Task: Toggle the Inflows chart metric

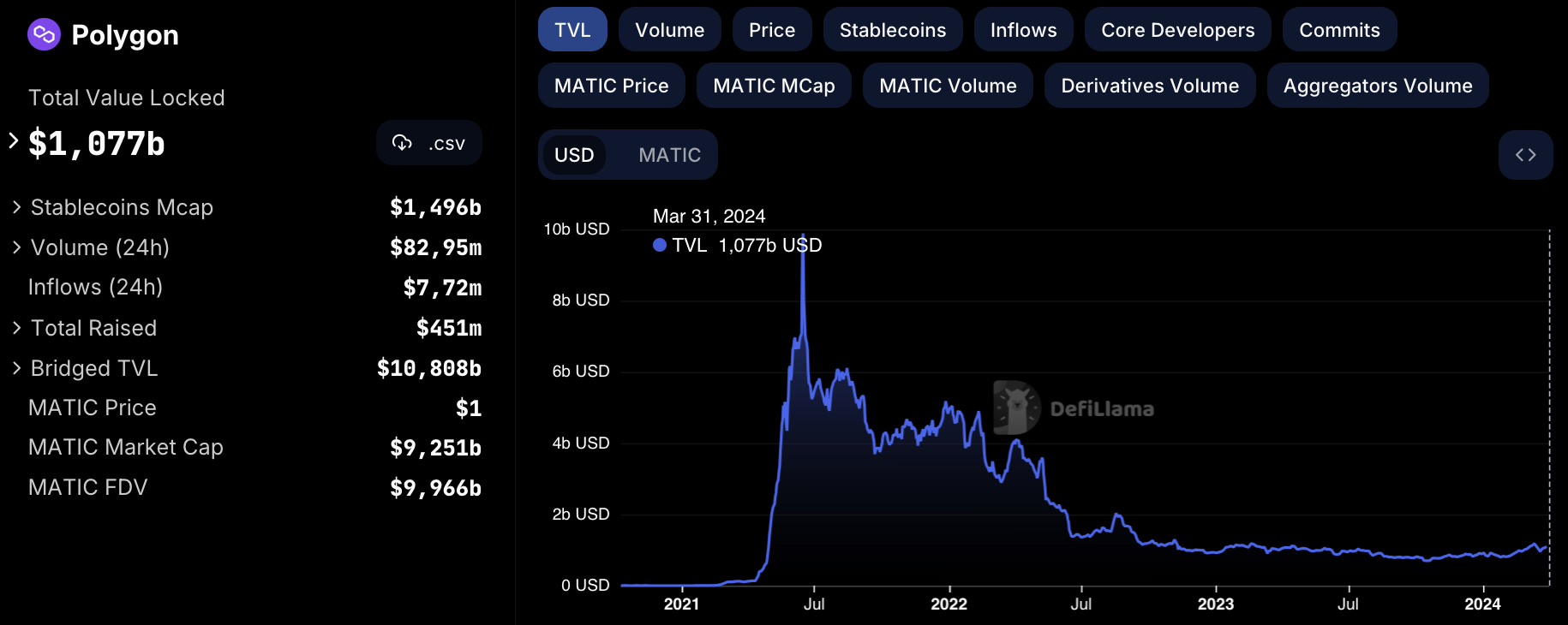Action: point(1024,30)
